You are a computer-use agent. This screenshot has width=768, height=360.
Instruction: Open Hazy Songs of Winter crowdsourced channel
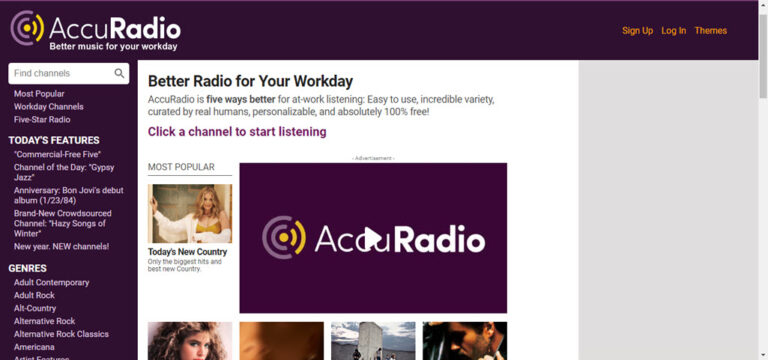[63, 223]
